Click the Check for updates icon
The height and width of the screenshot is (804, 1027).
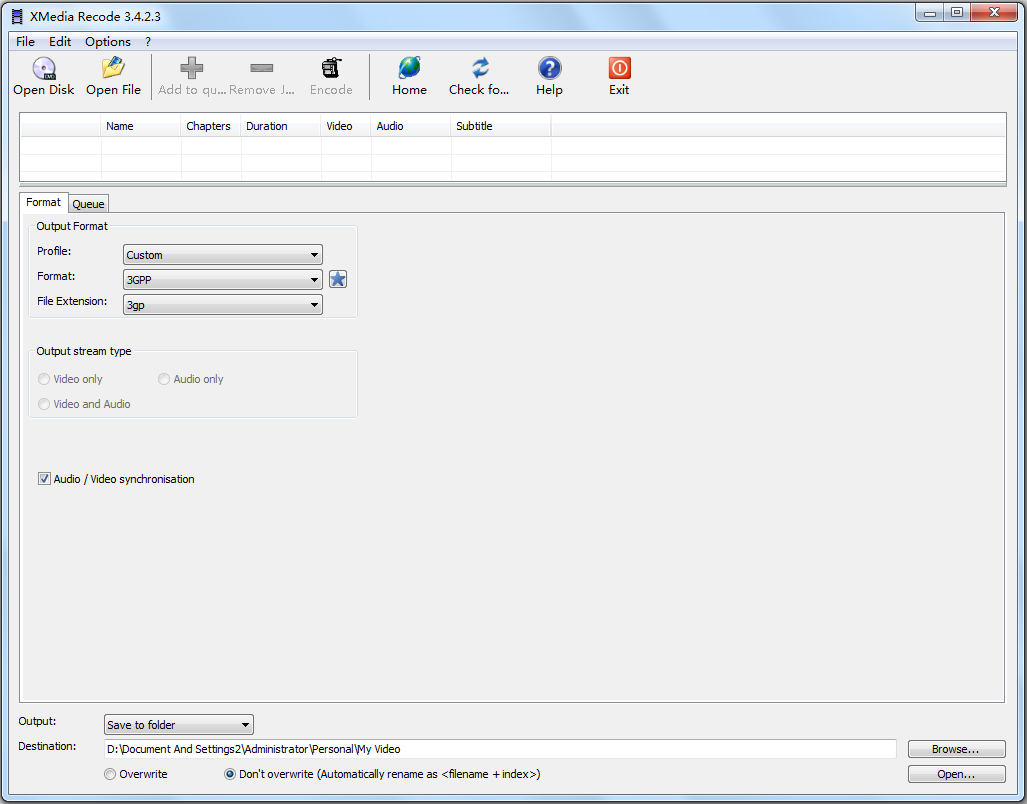479,68
